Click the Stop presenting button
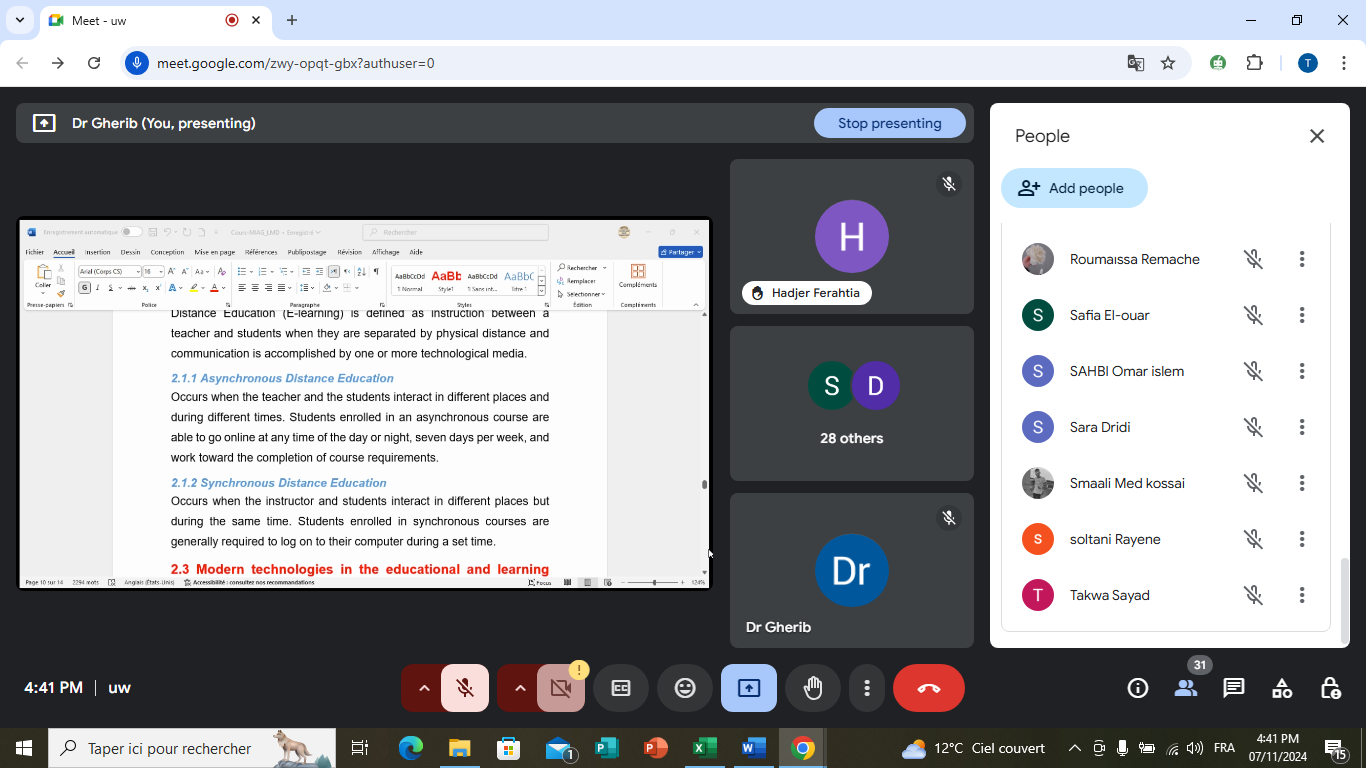The width and height of the screenshot is (1366, 768). coord(889,123)
